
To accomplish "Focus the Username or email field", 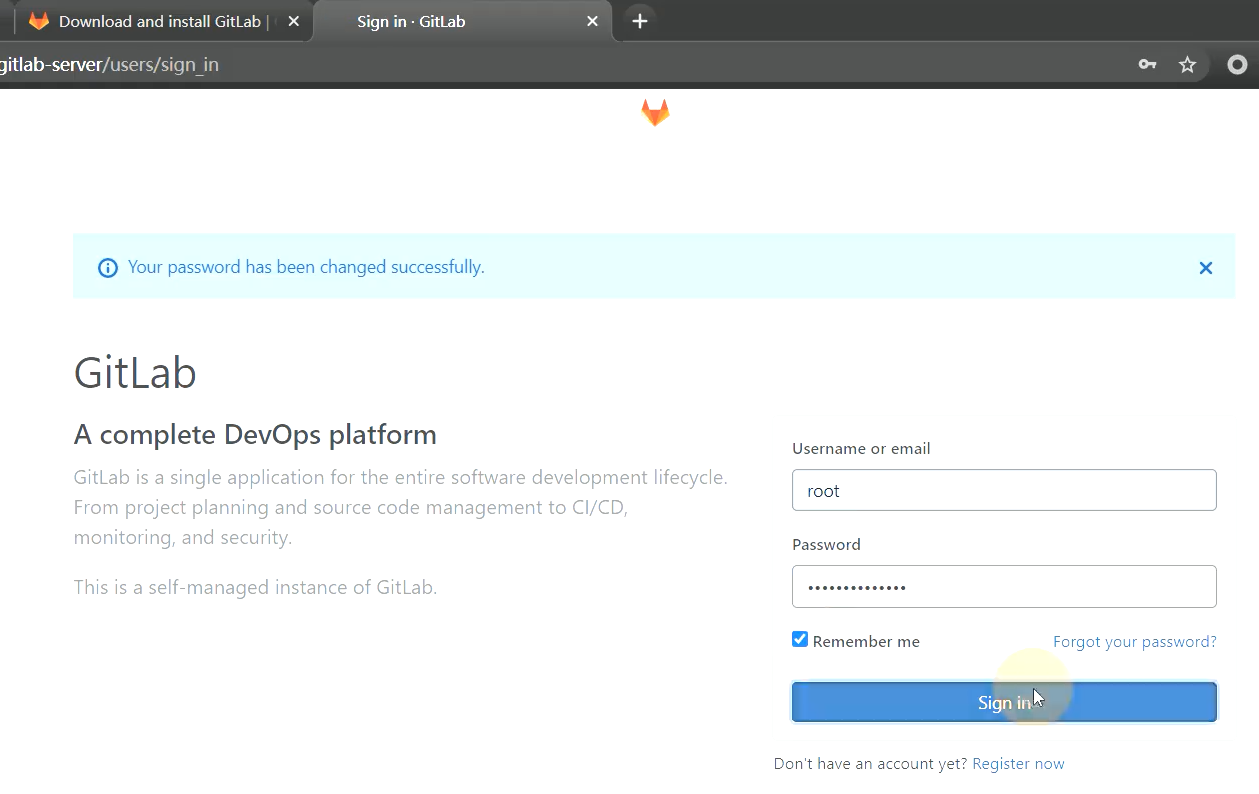I will tap(1004, 491).
